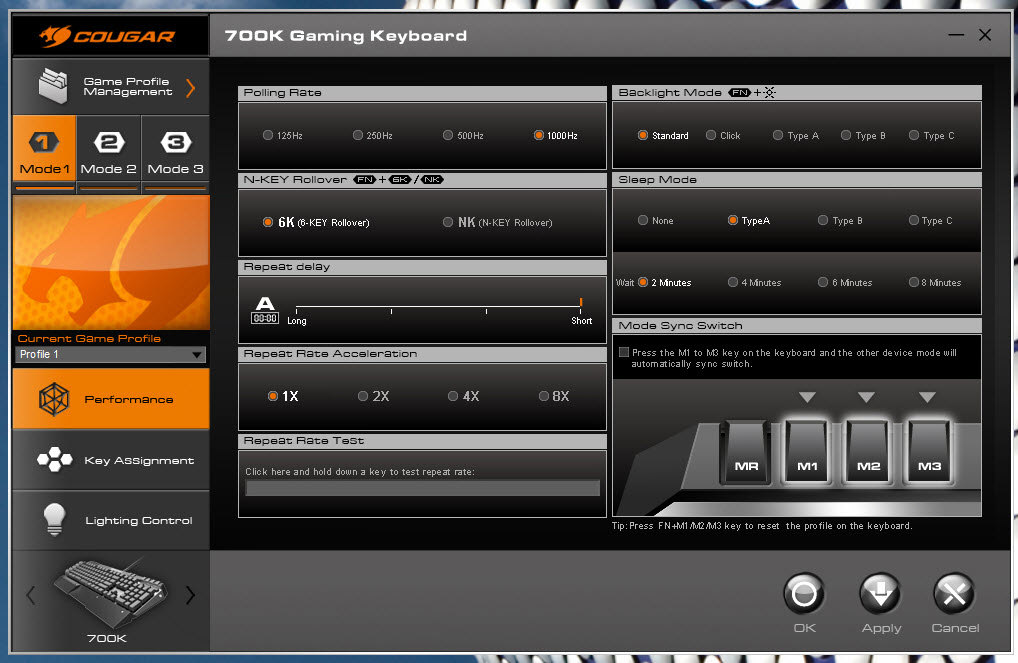
Task: Set repeat rate acceleration to 4X
Action: click(453, 396)
